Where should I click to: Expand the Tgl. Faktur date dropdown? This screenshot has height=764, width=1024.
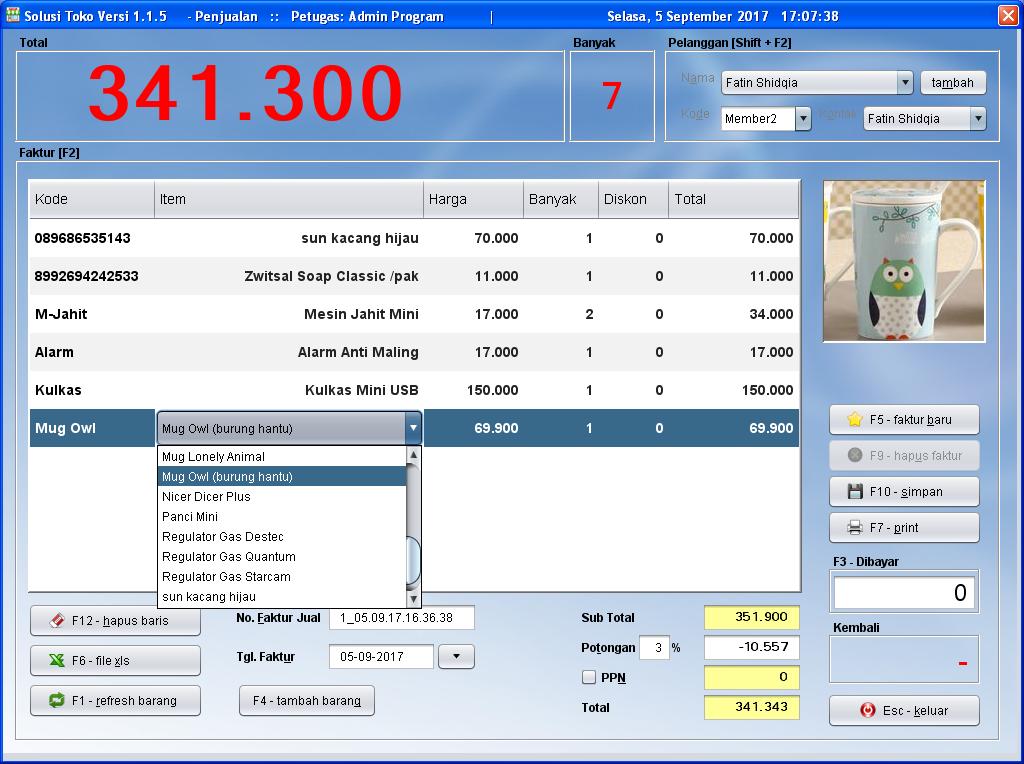tap(456, 656)
